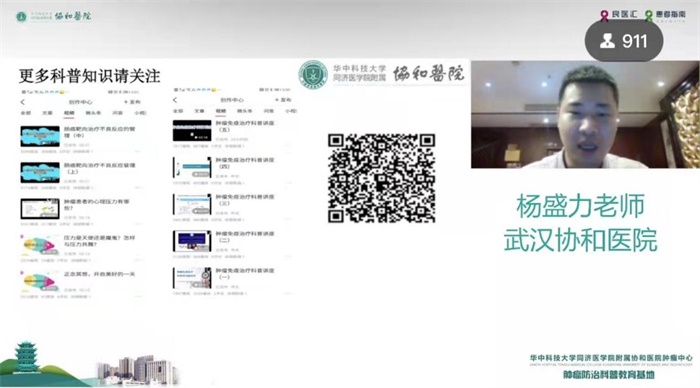The height and width of the screenshot is (388, 700).
Task: Select 文章 tab in right phone screenshot
Action: point(199,111)
